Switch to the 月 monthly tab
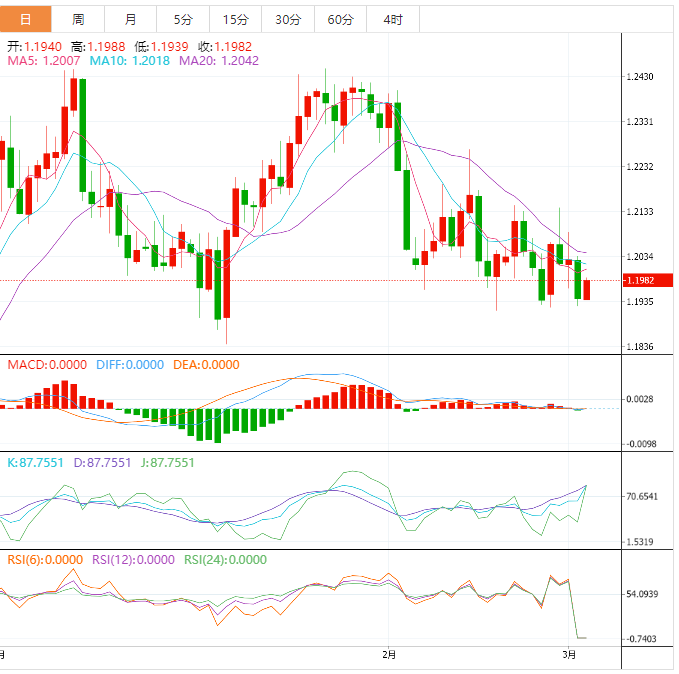Screen dimensions: 679x674 click(131, 19)
